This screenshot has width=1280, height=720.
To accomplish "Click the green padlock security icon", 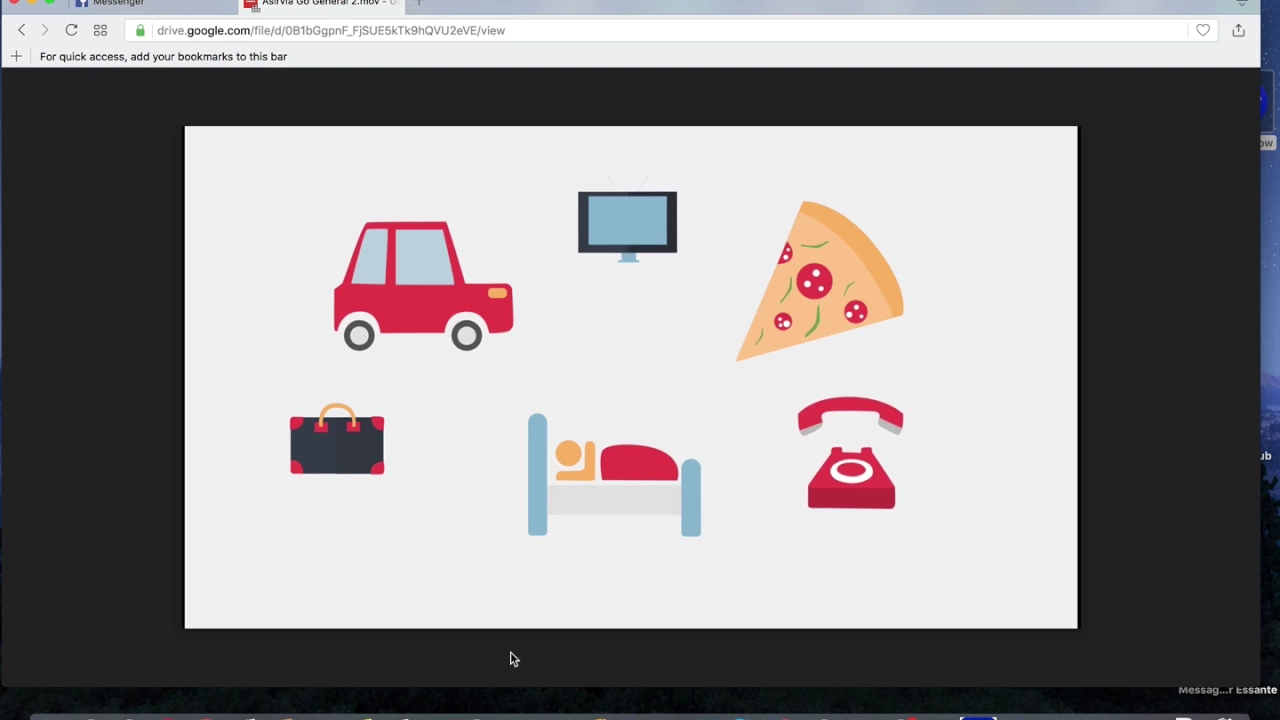I will coord(140,30).
